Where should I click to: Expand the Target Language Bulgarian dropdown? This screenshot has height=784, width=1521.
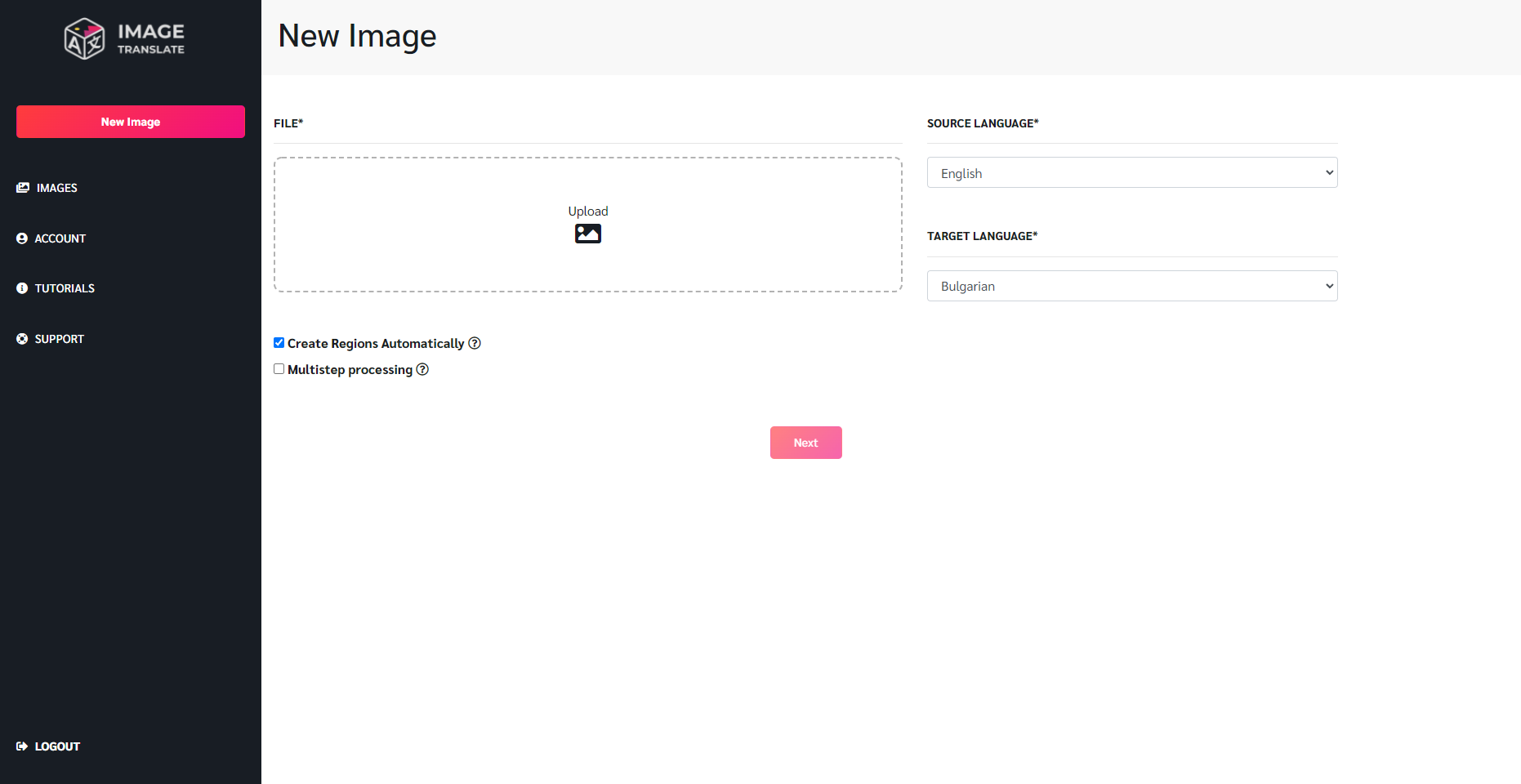click(x=1131, y=286)
